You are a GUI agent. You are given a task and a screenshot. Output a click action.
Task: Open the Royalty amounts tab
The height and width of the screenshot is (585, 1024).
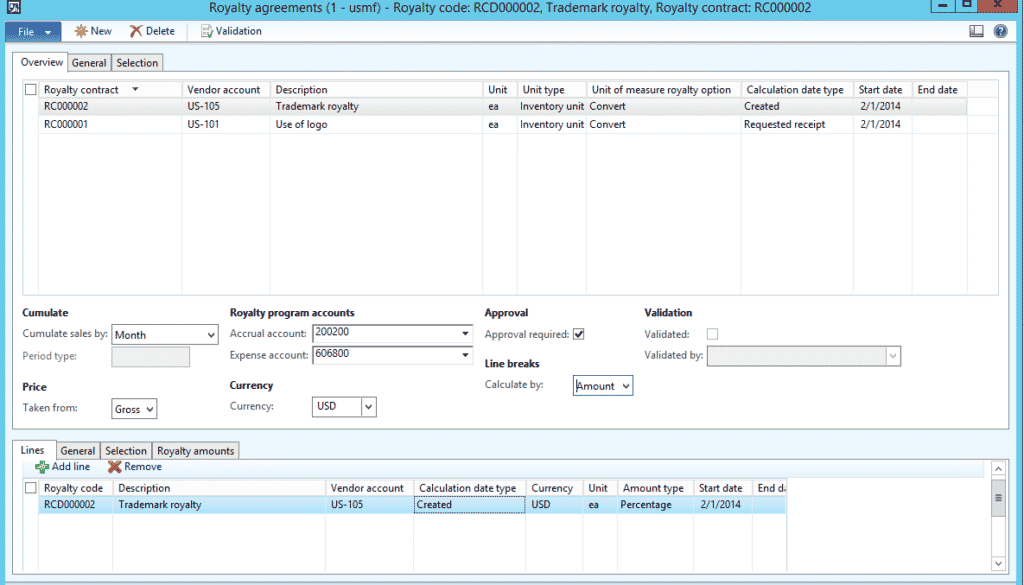(x=195, y=451)
